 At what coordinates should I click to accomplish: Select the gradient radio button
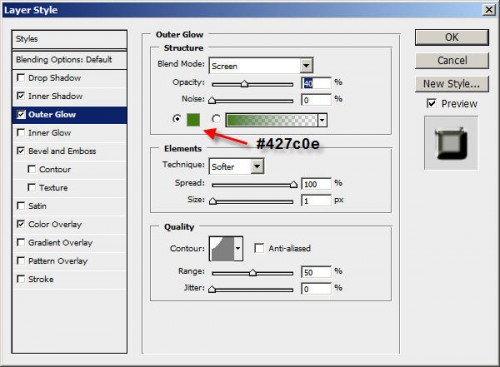(x=216, y=119)
